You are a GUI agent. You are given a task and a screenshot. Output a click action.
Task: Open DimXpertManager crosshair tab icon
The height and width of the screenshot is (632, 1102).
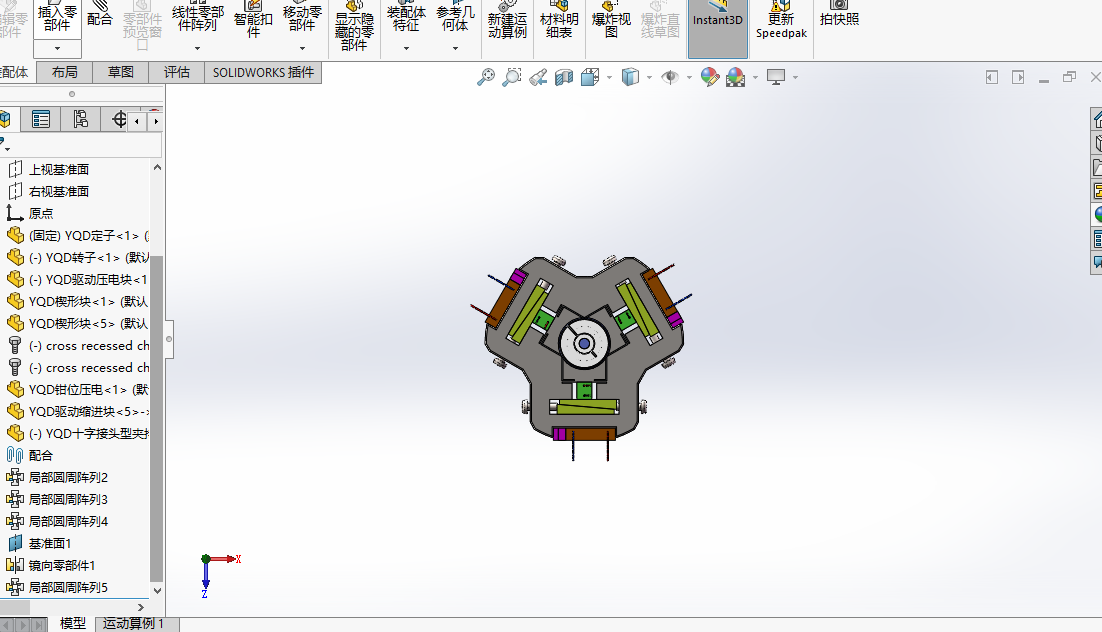118,120
